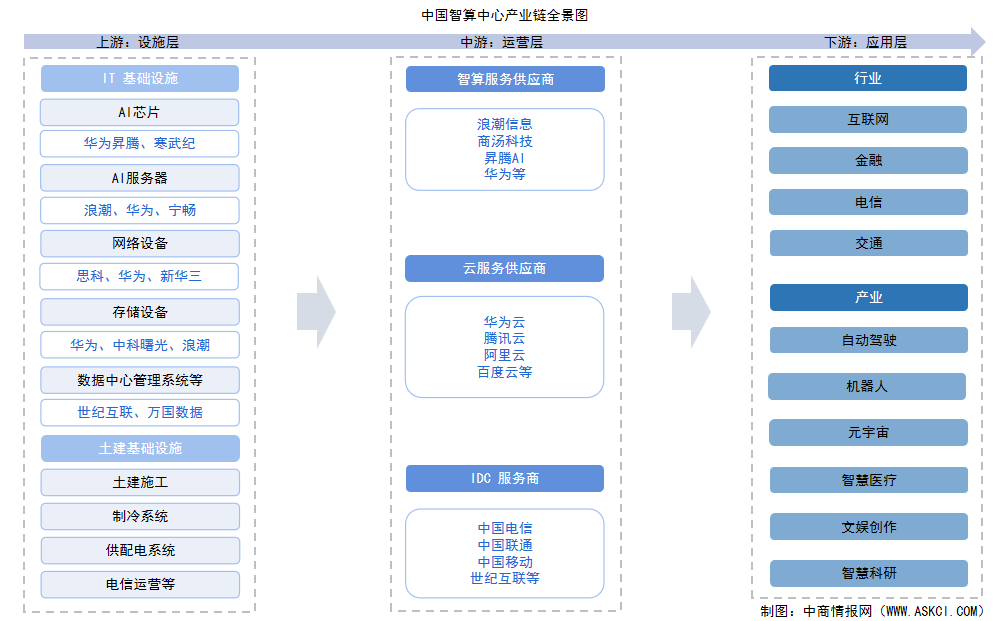
Task: Select 腾讯云 in the cloud list
Action: (505, 338)
